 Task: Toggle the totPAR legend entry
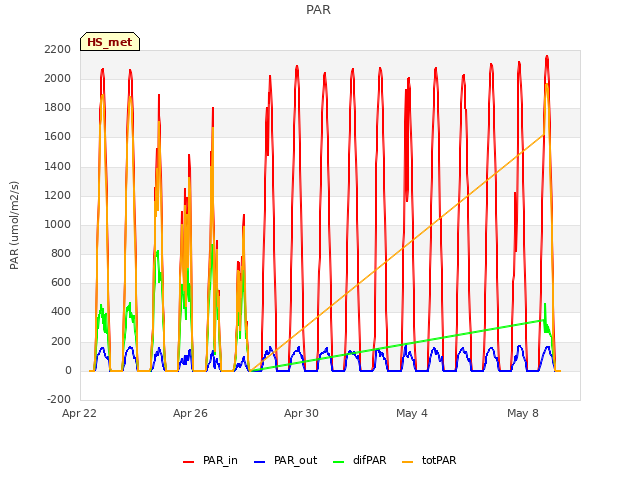tap(429, 460)
